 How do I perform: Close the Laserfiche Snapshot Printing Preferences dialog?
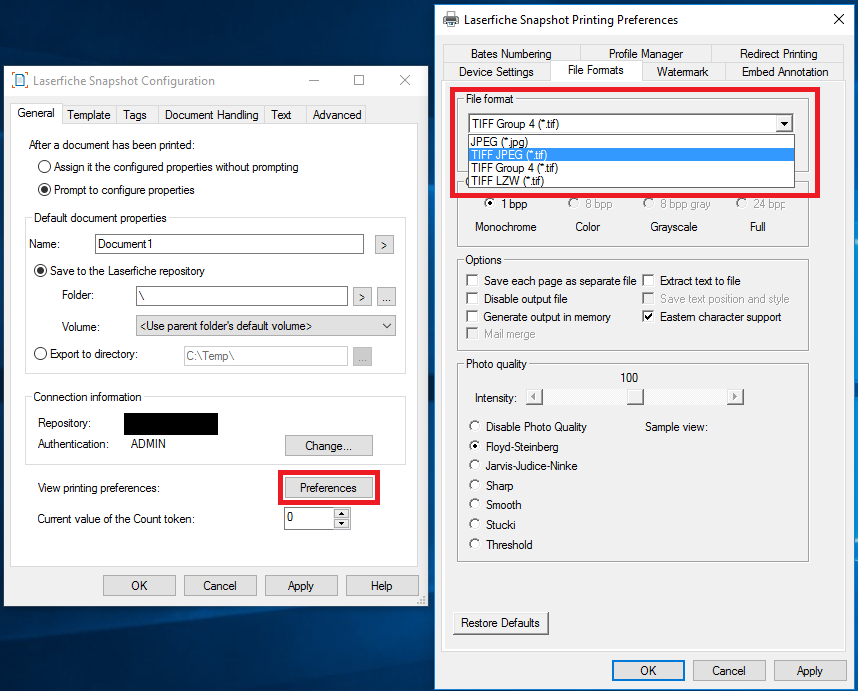[838, 19]
